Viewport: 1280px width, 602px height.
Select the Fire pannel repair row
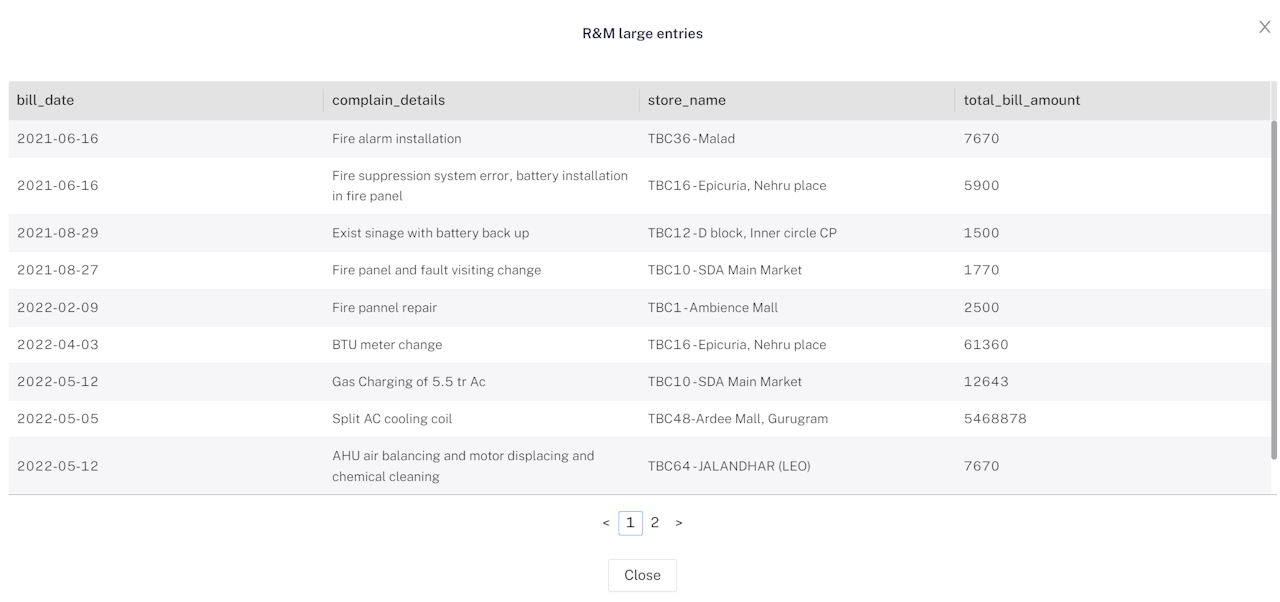click(x=384, y=308)
